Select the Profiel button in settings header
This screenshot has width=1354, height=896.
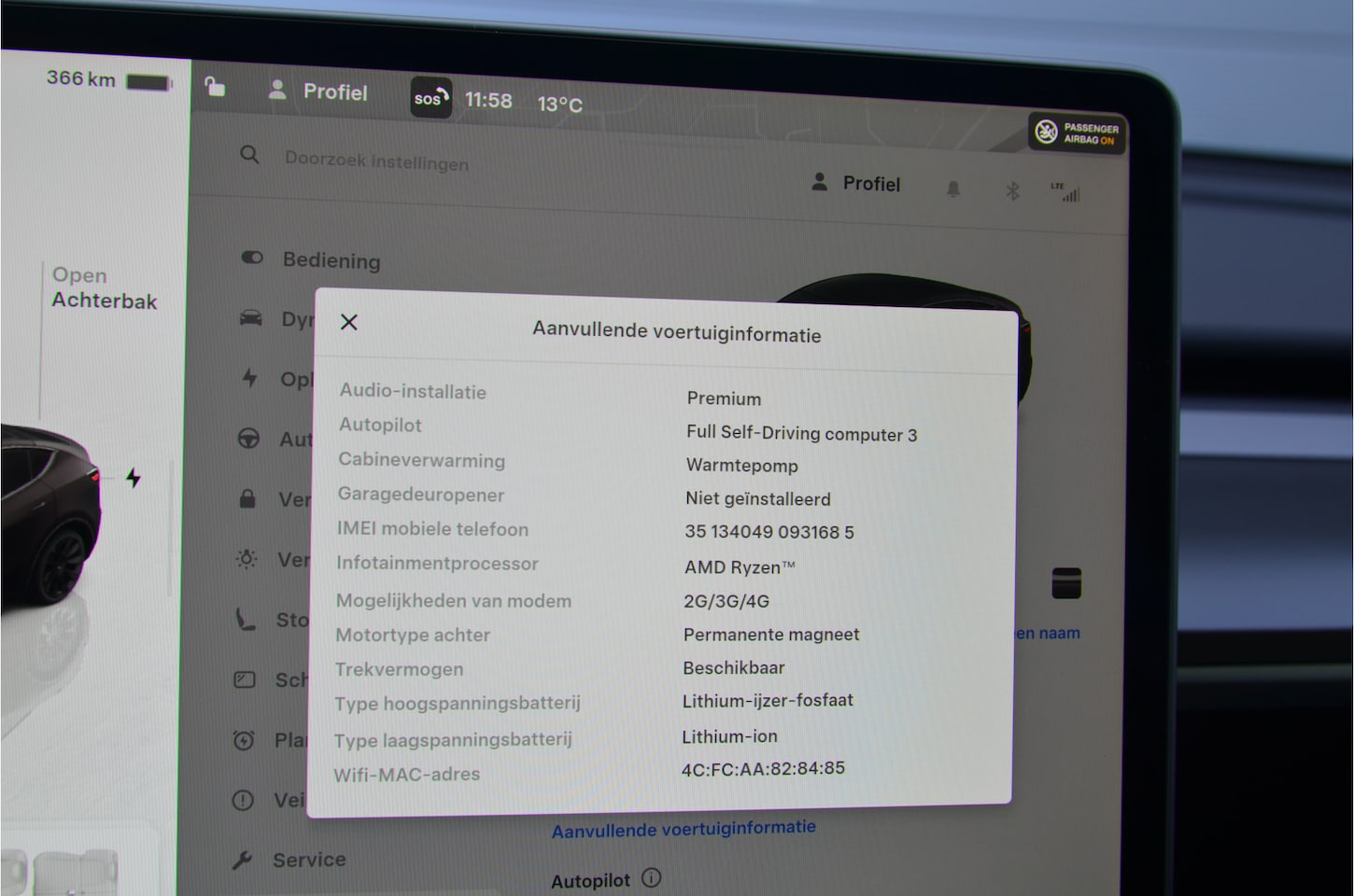point(856,183)
